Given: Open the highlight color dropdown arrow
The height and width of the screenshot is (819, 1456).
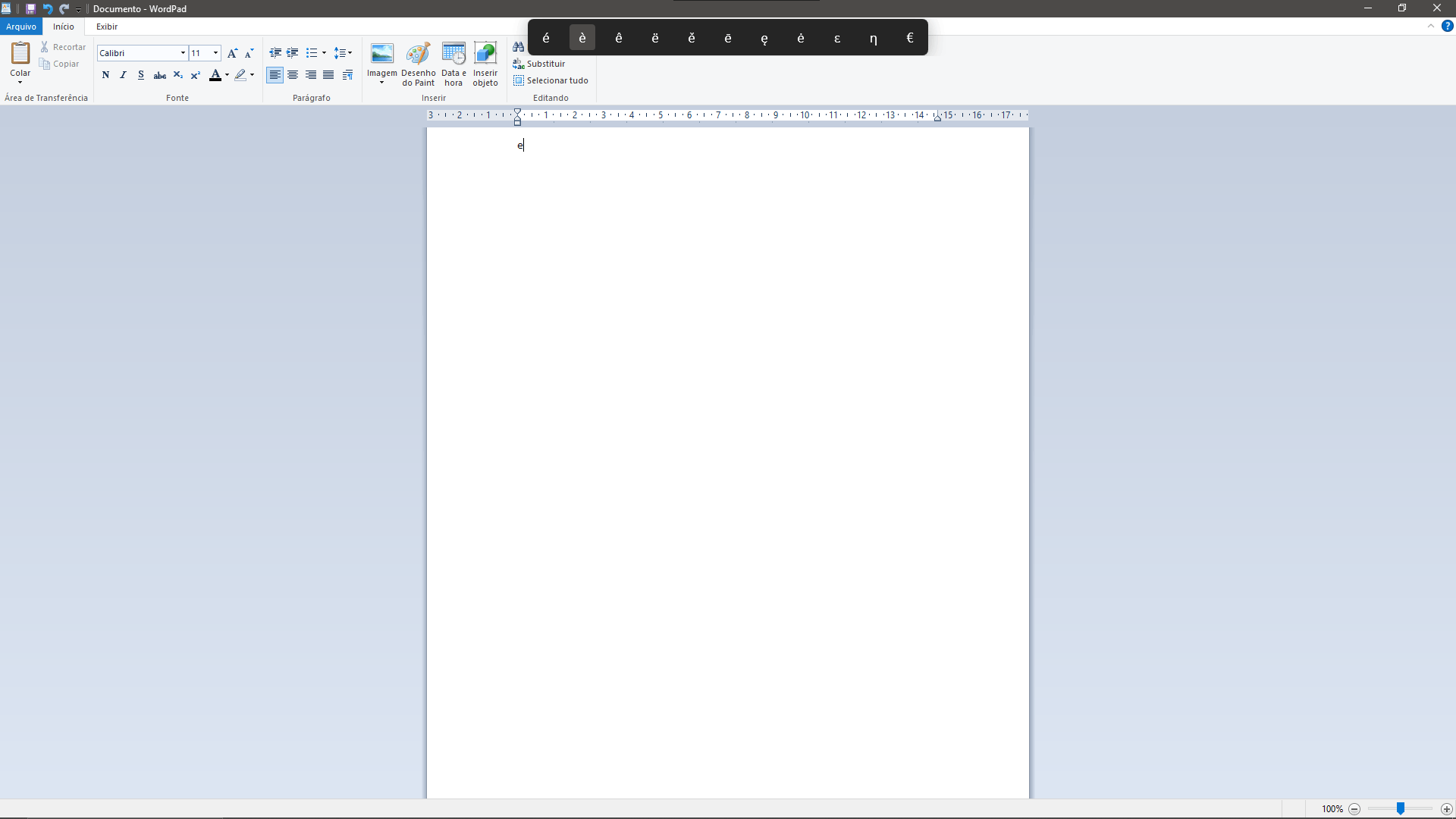Looking at the screenshot, I should click(252, 75).
